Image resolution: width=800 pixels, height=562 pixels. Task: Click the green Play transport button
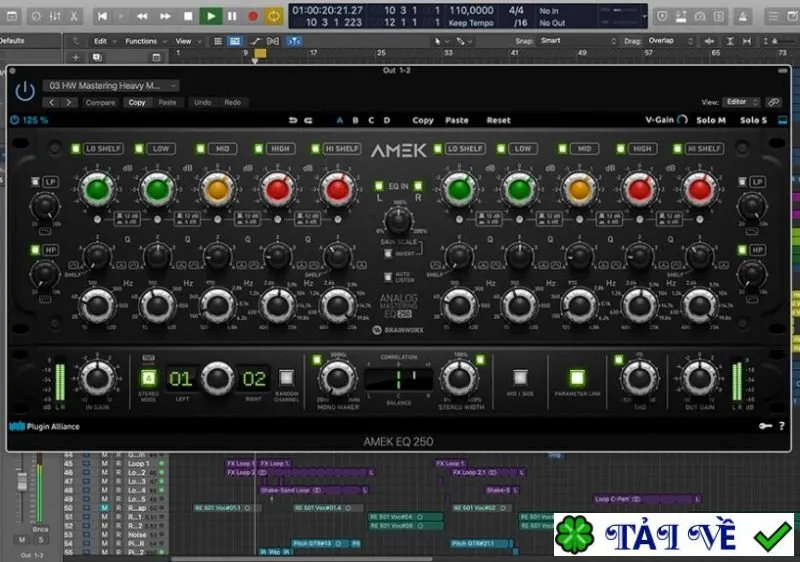210,16
